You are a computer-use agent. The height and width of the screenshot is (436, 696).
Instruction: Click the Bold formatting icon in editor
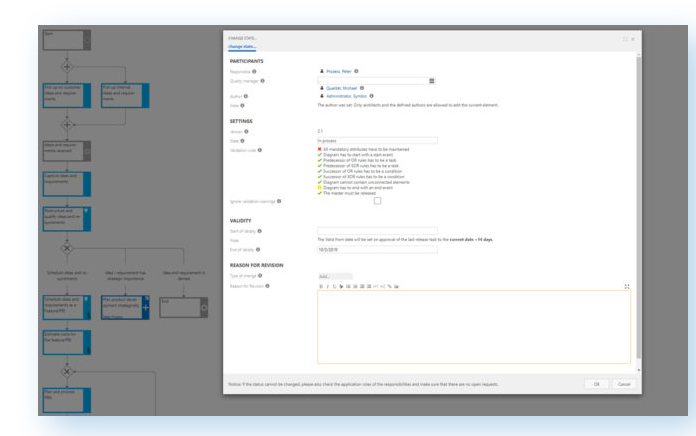tap(321, 286)
